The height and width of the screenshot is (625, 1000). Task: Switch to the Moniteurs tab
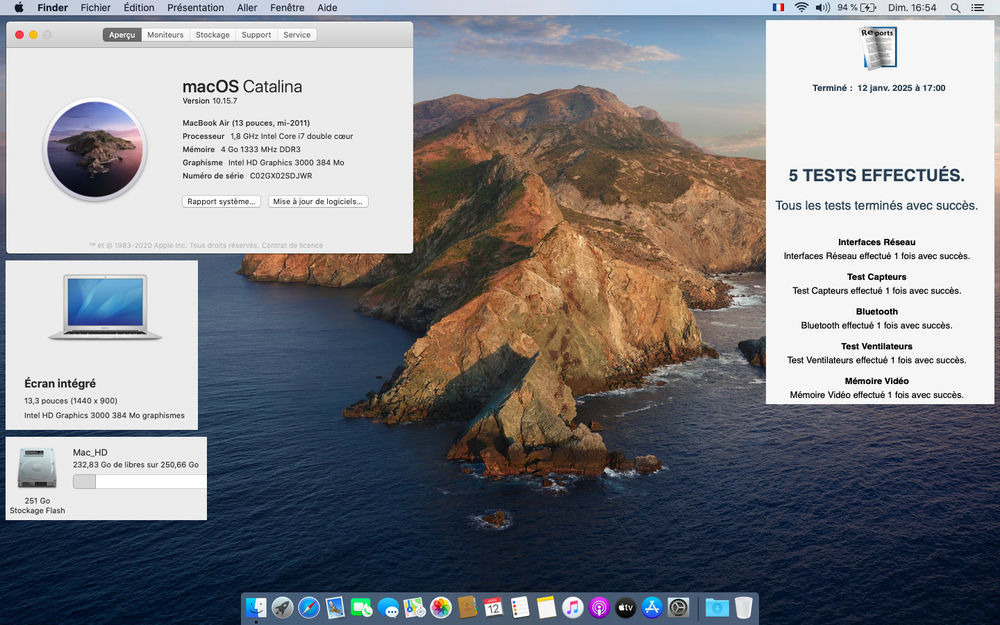coord(165,35)
